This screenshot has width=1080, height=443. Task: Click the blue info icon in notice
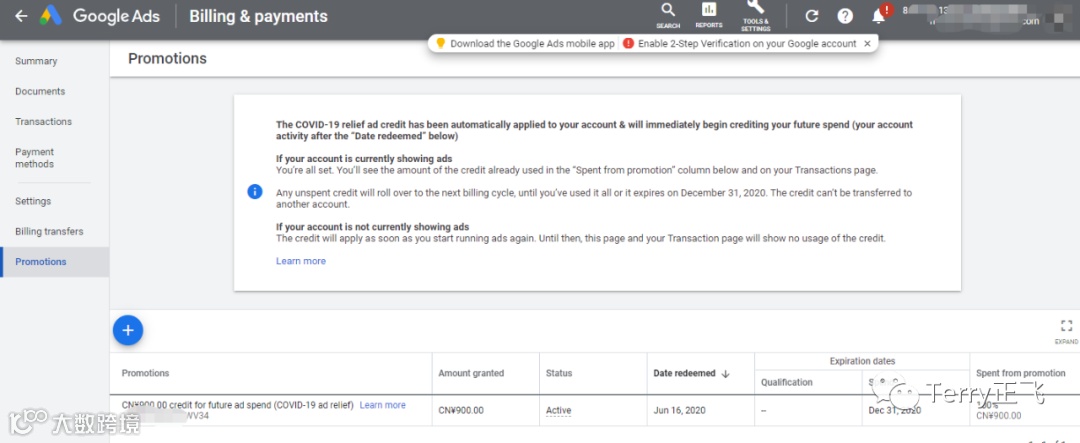[x=255, y=192]
